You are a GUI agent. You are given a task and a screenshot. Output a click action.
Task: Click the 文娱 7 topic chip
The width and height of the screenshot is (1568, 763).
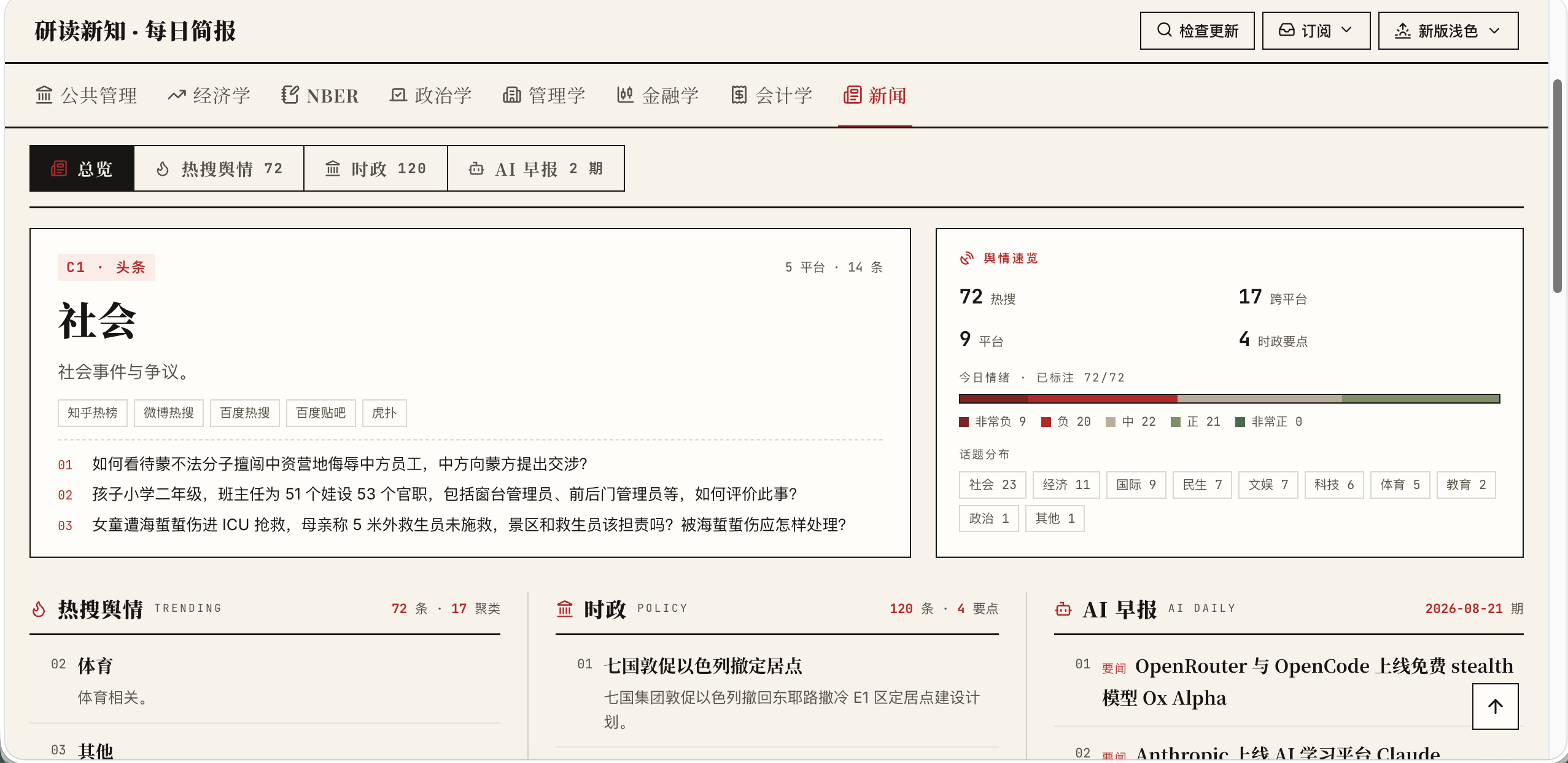click(1268, 485)
